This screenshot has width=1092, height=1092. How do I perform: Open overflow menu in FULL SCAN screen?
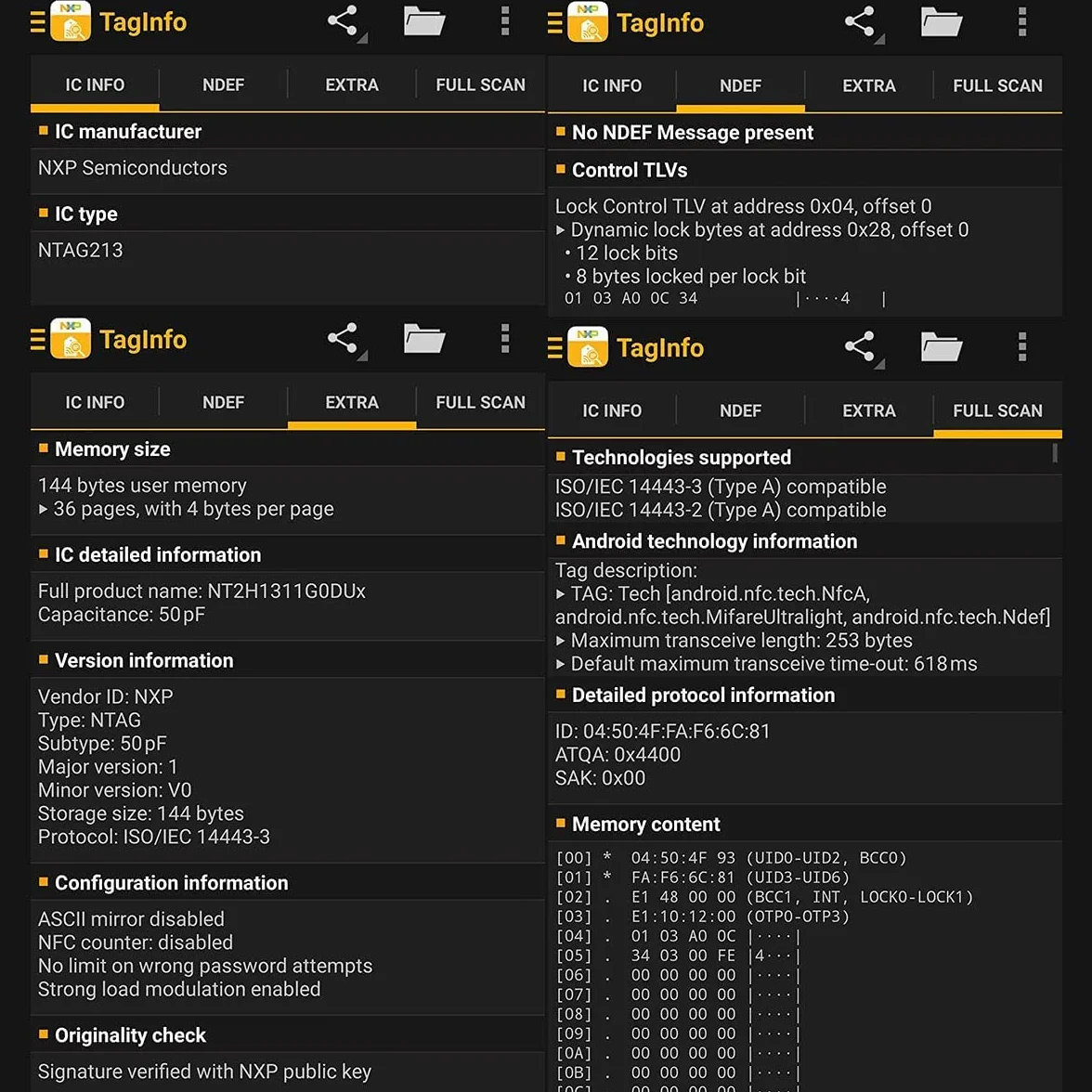[1022, 347]
